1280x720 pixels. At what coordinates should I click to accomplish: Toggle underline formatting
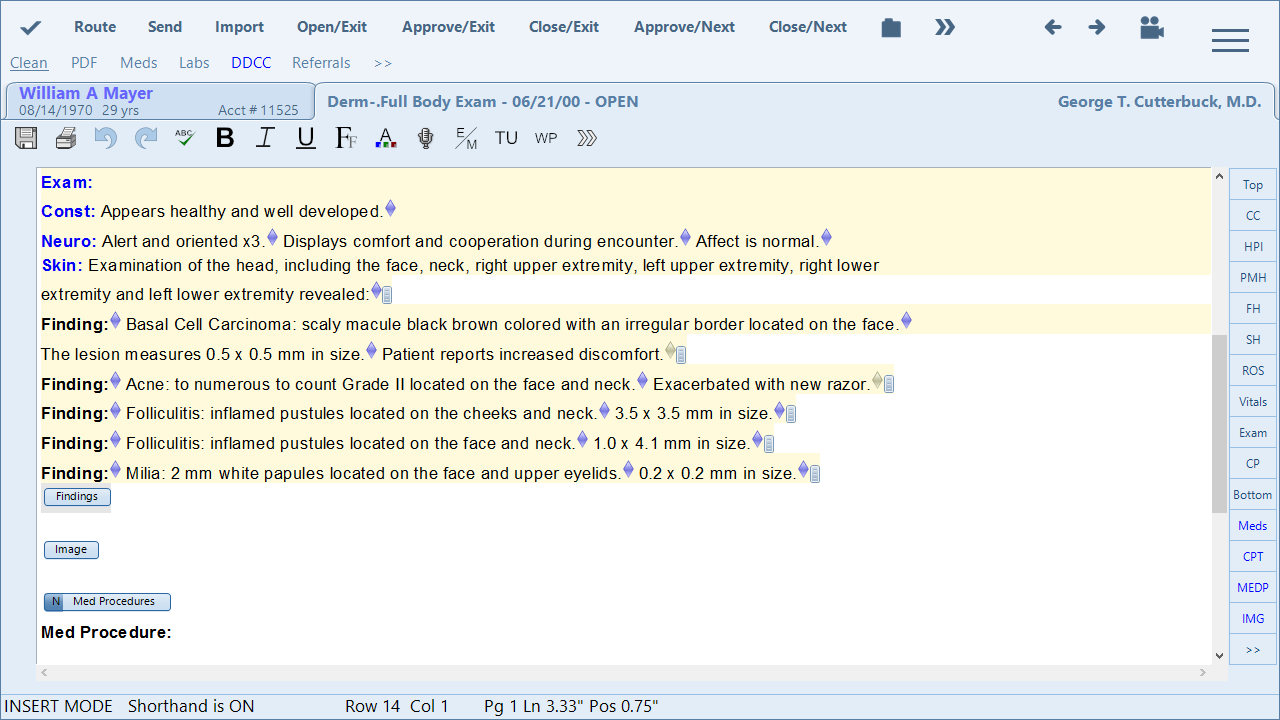(306, 138)
